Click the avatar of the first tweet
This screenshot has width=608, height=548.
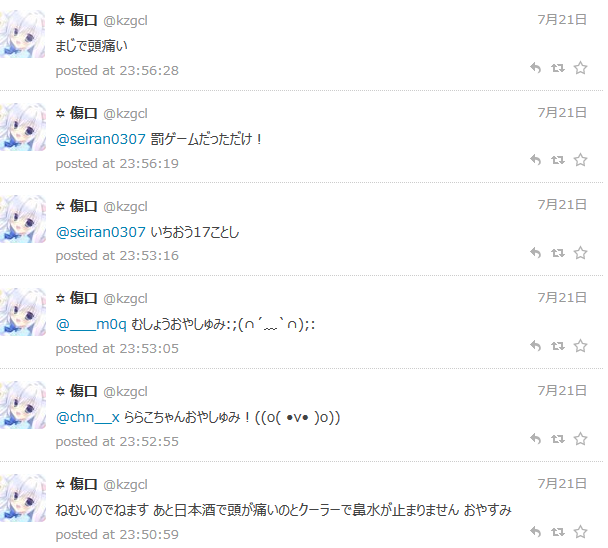tap(22, 34)
